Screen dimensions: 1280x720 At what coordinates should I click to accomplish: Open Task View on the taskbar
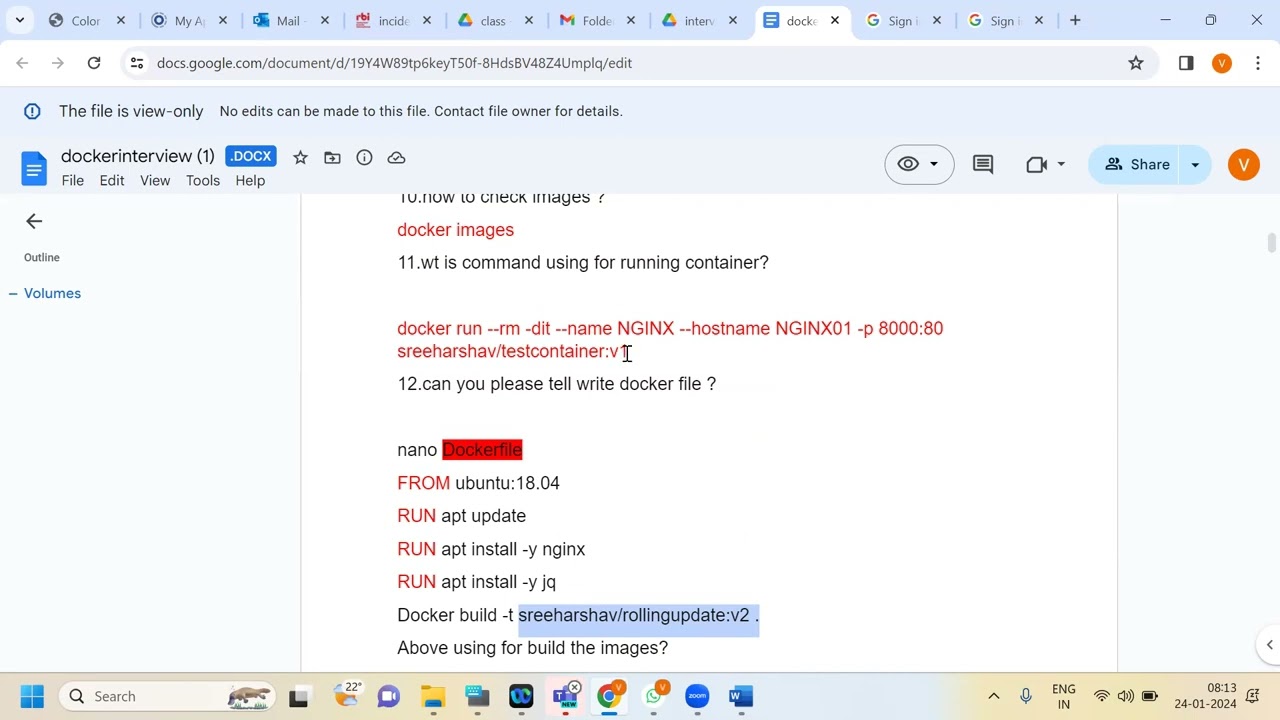(298, 696)
